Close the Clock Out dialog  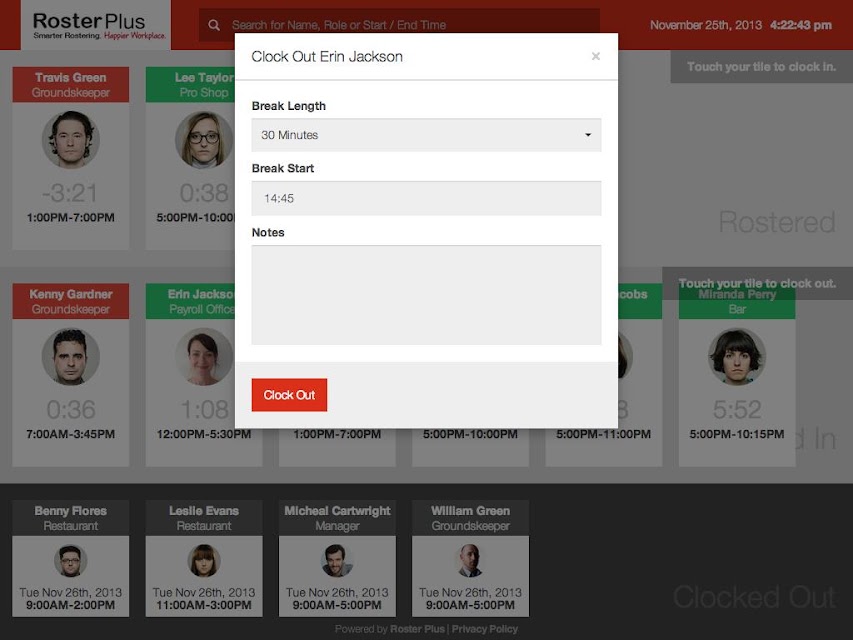596,56
